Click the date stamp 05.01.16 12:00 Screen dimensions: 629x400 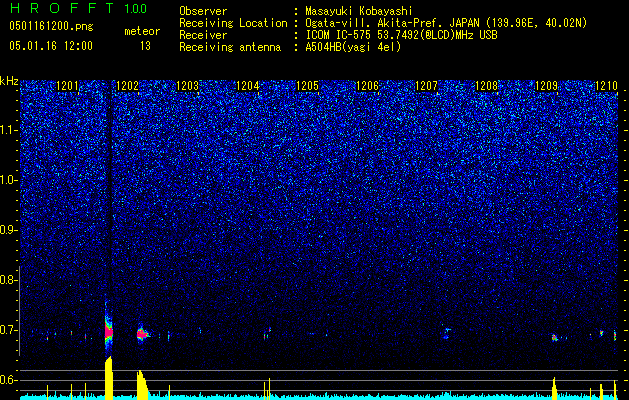click(x=51, y=46)
